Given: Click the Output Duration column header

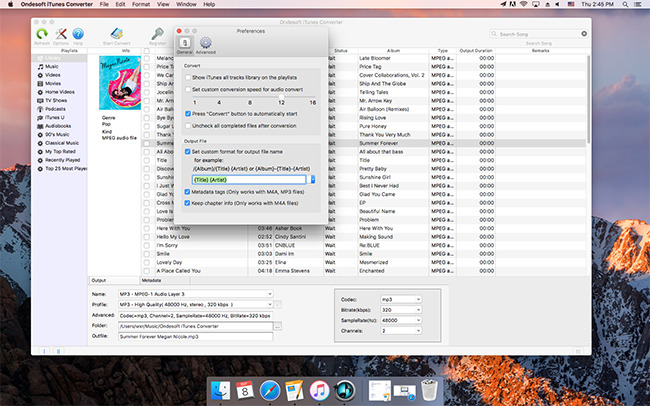Looking at the screenshot, I should (x=476, y=51).
